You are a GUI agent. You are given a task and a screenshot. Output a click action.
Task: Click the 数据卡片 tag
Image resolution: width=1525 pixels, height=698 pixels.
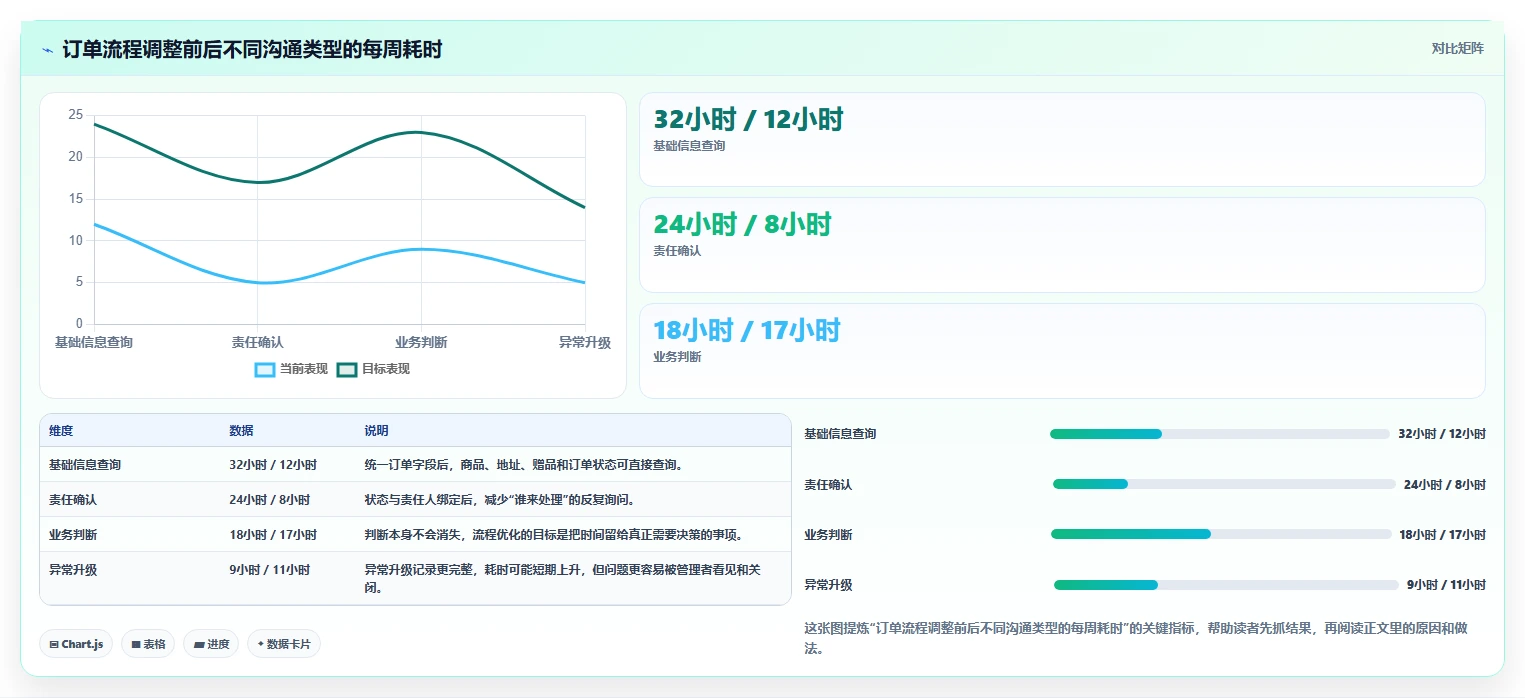click(284, 644)
